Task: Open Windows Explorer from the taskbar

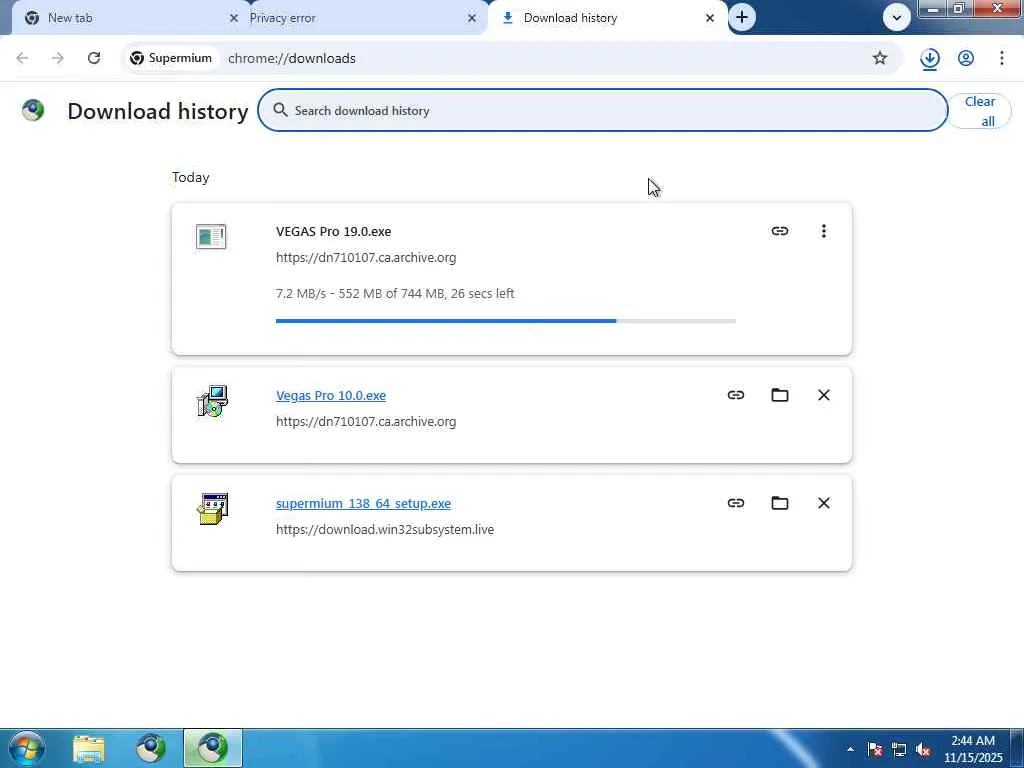Action: tap(89, 748)
